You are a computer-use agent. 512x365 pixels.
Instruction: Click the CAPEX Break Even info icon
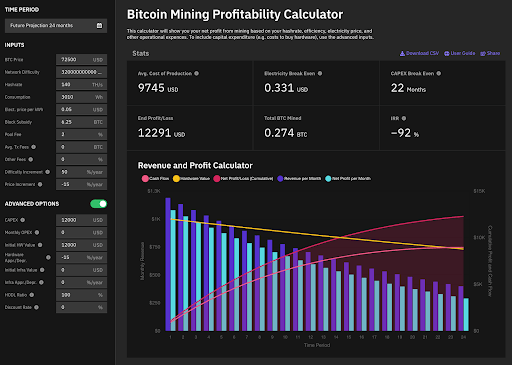(439, 73)
